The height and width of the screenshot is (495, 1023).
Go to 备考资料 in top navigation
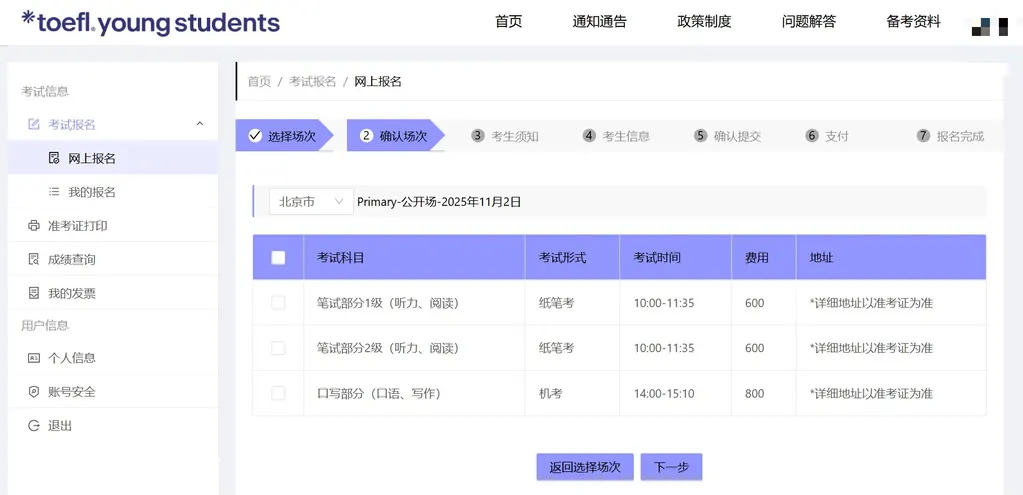tap(913, 22)
